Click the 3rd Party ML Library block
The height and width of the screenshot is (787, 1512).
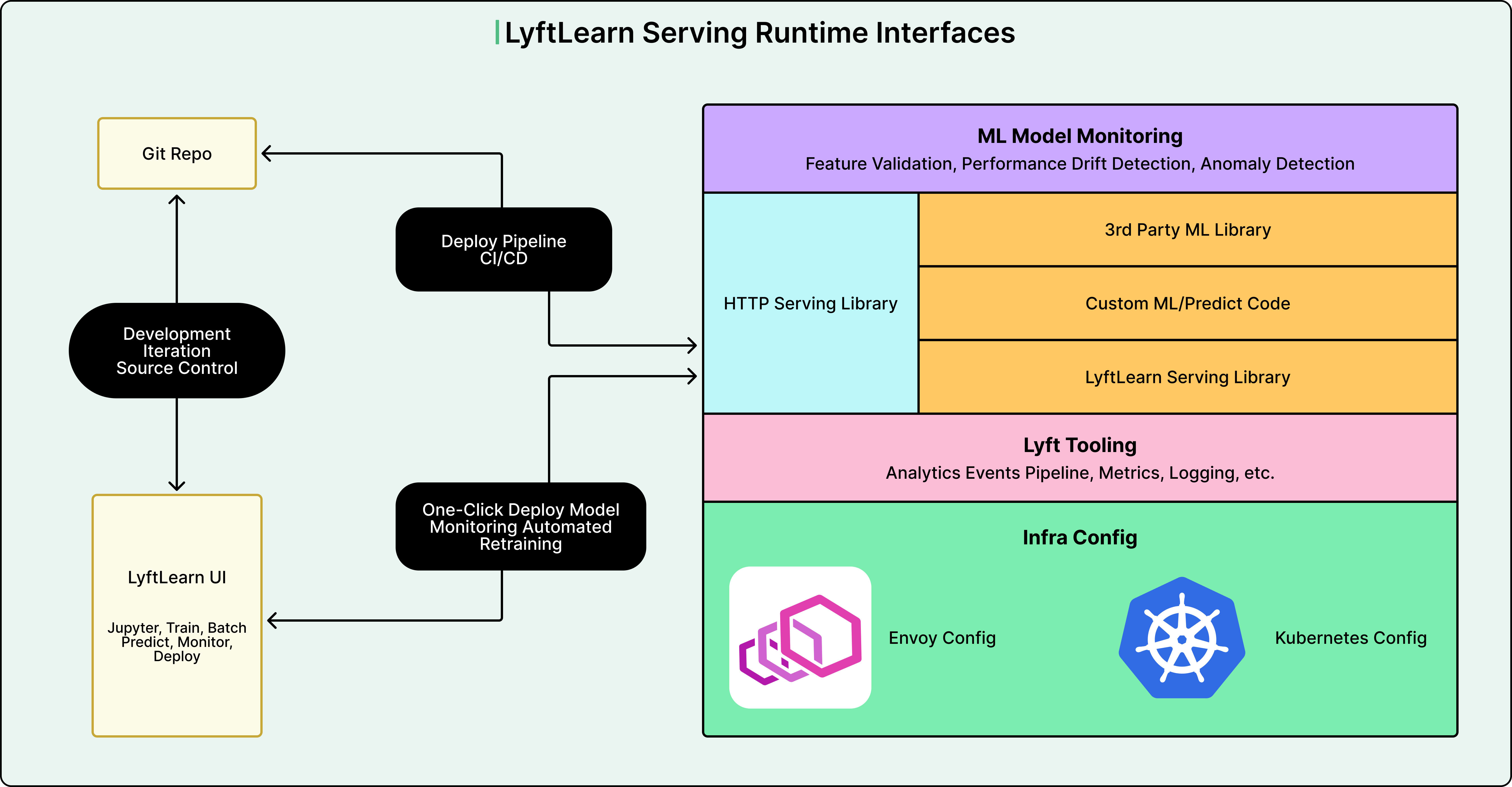point(1187,230)
